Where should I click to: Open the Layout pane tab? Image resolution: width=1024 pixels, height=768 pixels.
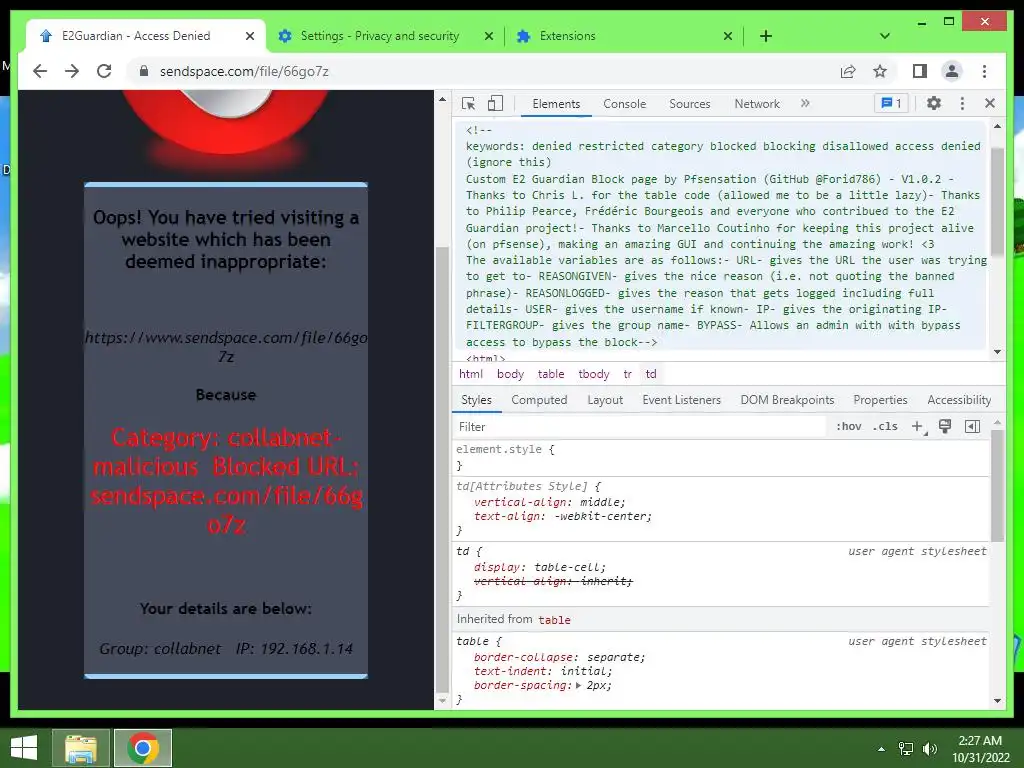tap(605, 400)
